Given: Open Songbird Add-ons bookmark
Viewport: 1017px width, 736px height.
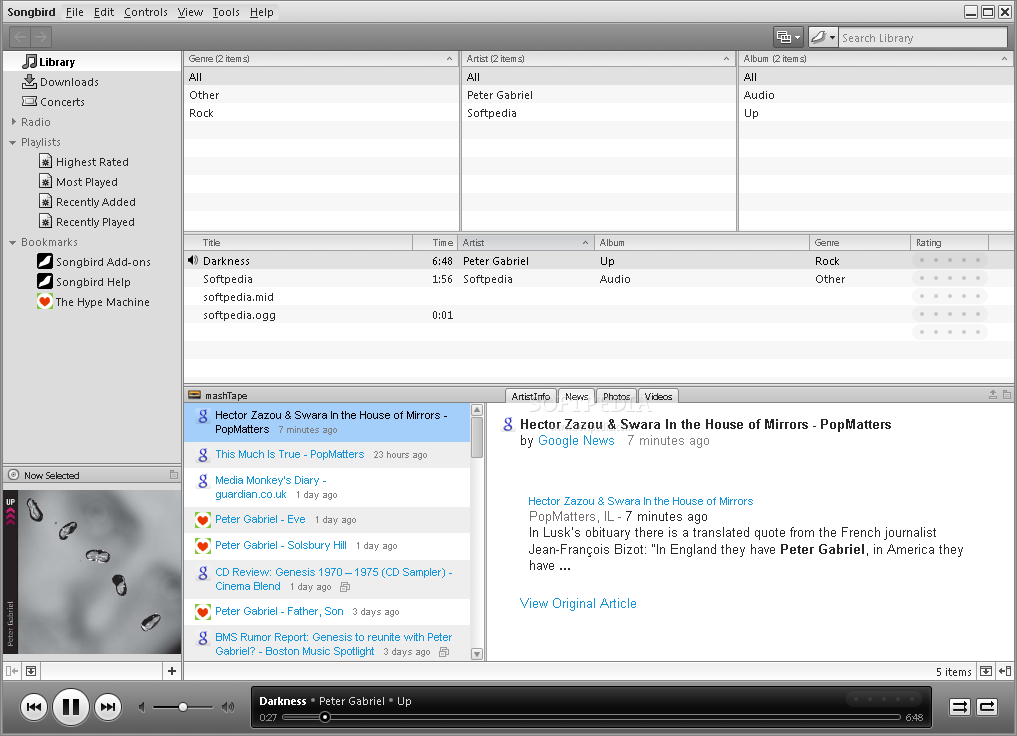Looking at the screenshot, I should [94, 262].
